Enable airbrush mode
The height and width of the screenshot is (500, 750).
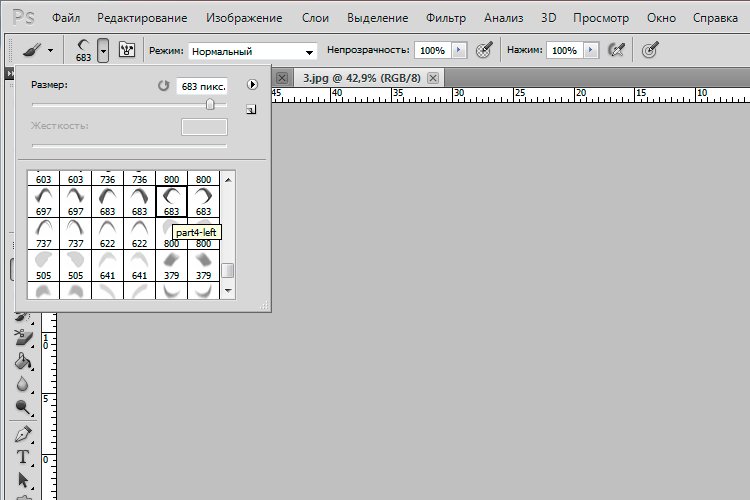[x=617, y=50]
